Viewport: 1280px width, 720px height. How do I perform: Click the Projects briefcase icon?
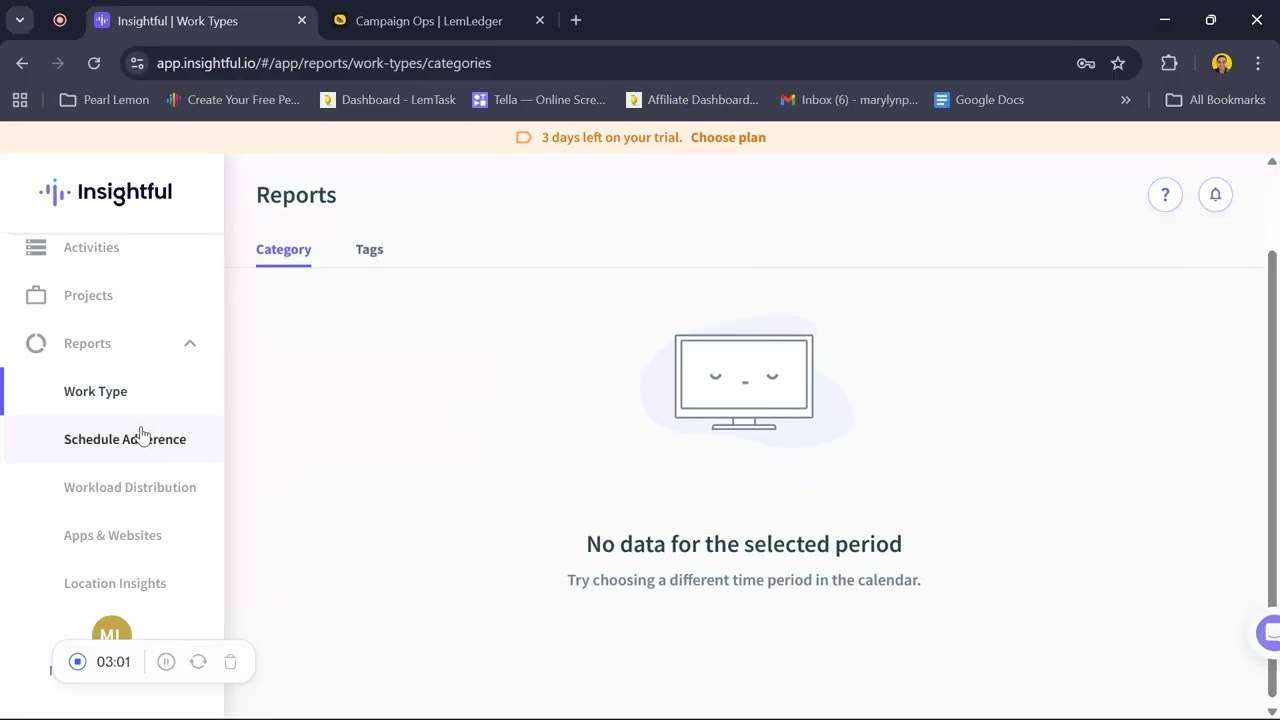pos(36,295)
